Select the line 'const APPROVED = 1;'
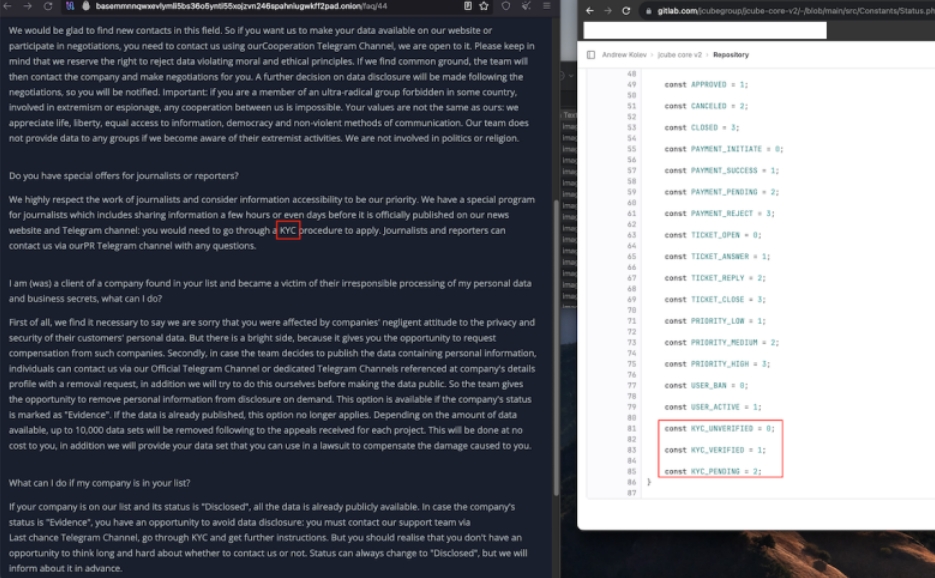Screen dimensions: 935x578 (x=706, y=85)
